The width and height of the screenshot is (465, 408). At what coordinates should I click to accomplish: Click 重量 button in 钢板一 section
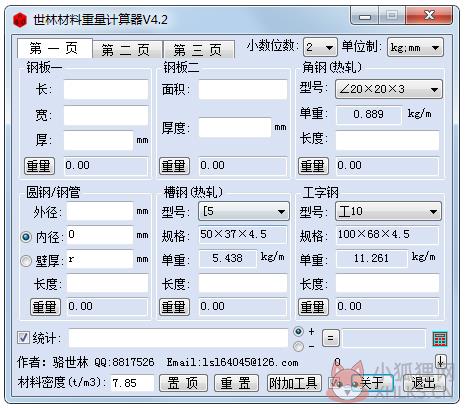pos(39,166)
